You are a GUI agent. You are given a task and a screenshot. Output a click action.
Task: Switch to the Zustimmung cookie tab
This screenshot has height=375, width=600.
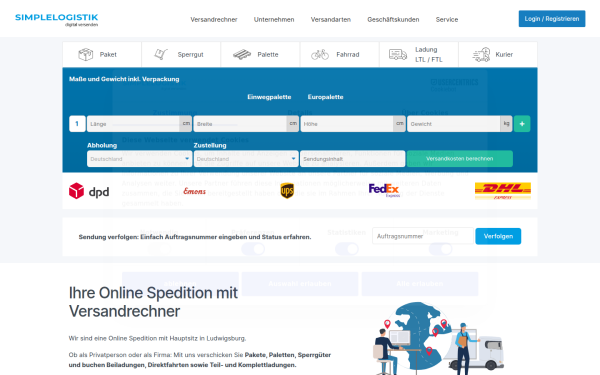(175, 112)
